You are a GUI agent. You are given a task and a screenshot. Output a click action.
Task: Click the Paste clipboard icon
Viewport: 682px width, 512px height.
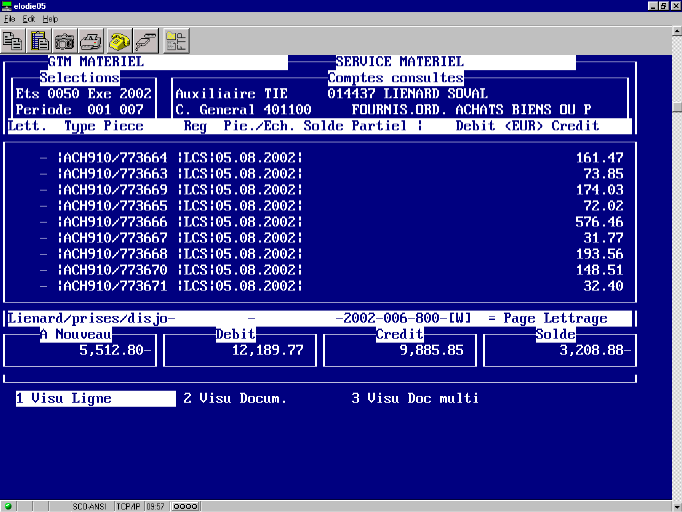pyautogui.click(x=40, y=41)
